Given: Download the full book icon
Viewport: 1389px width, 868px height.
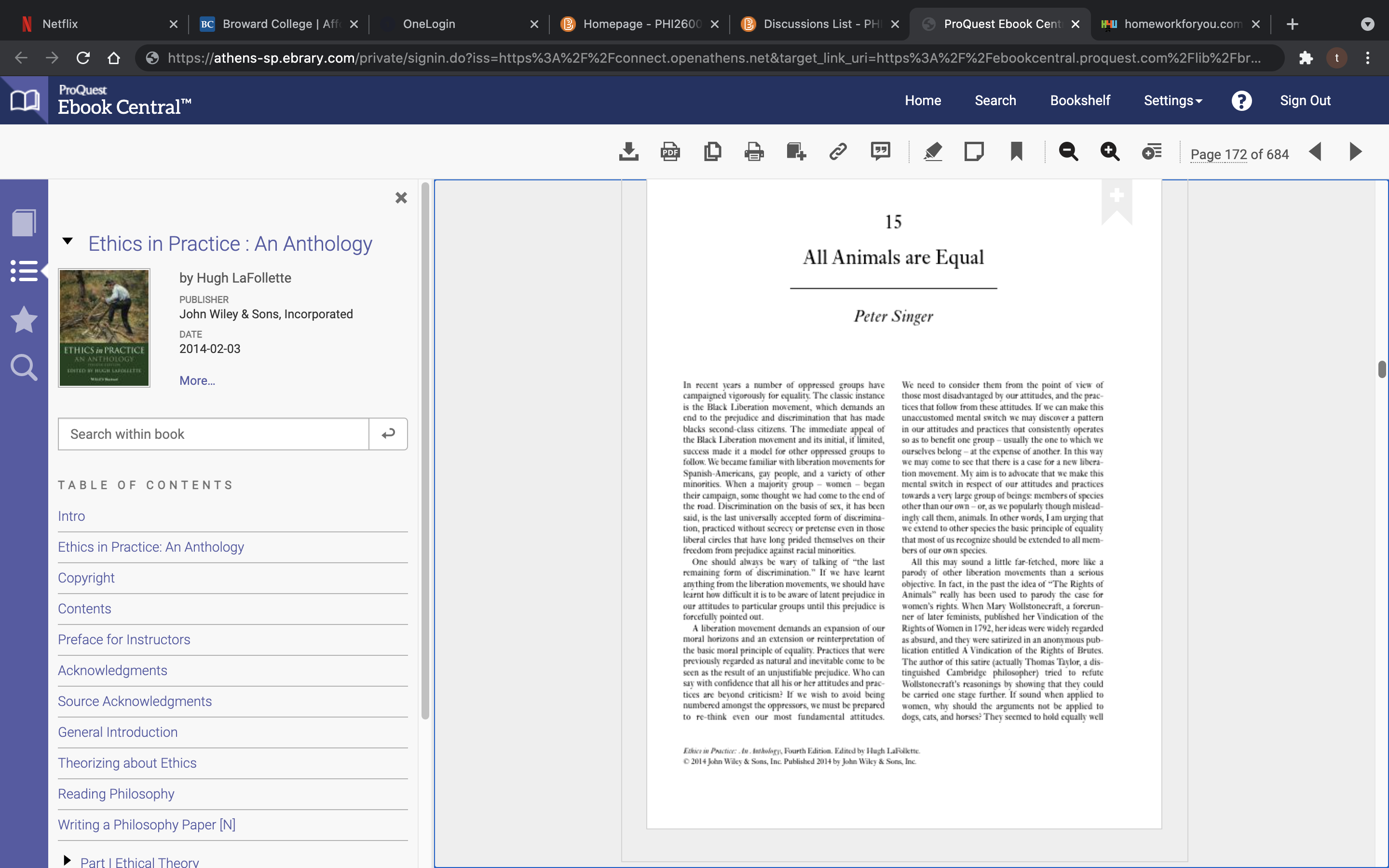Looking at the screenshot, I should (x=628, y=152).
